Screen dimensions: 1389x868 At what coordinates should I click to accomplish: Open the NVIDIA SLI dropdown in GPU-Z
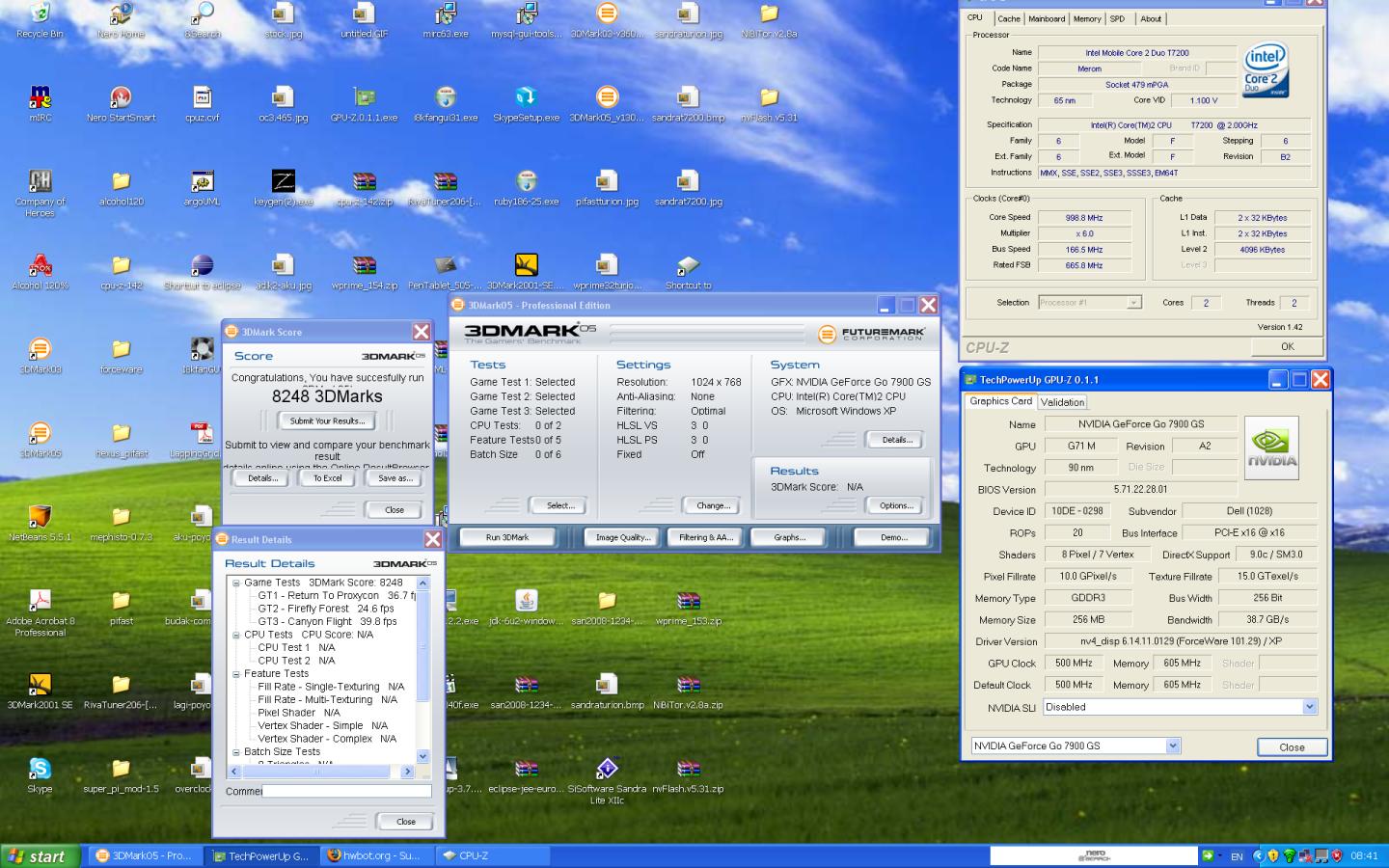coord(1310,707)
